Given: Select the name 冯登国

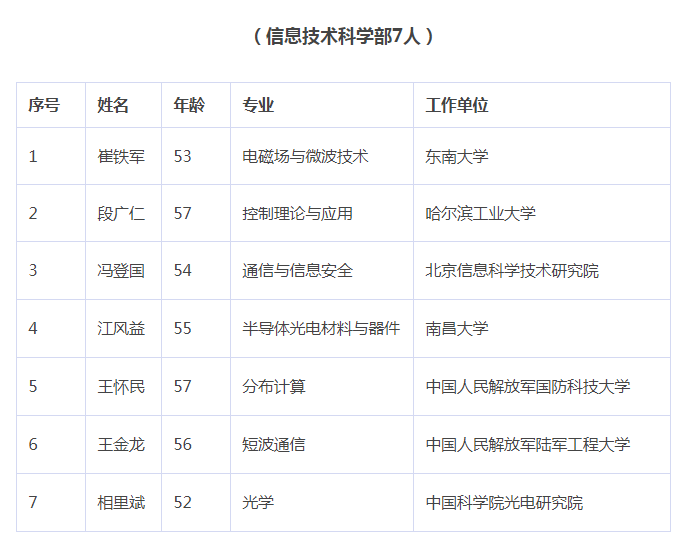Looking at the screenshot, I should click(121, 271).
